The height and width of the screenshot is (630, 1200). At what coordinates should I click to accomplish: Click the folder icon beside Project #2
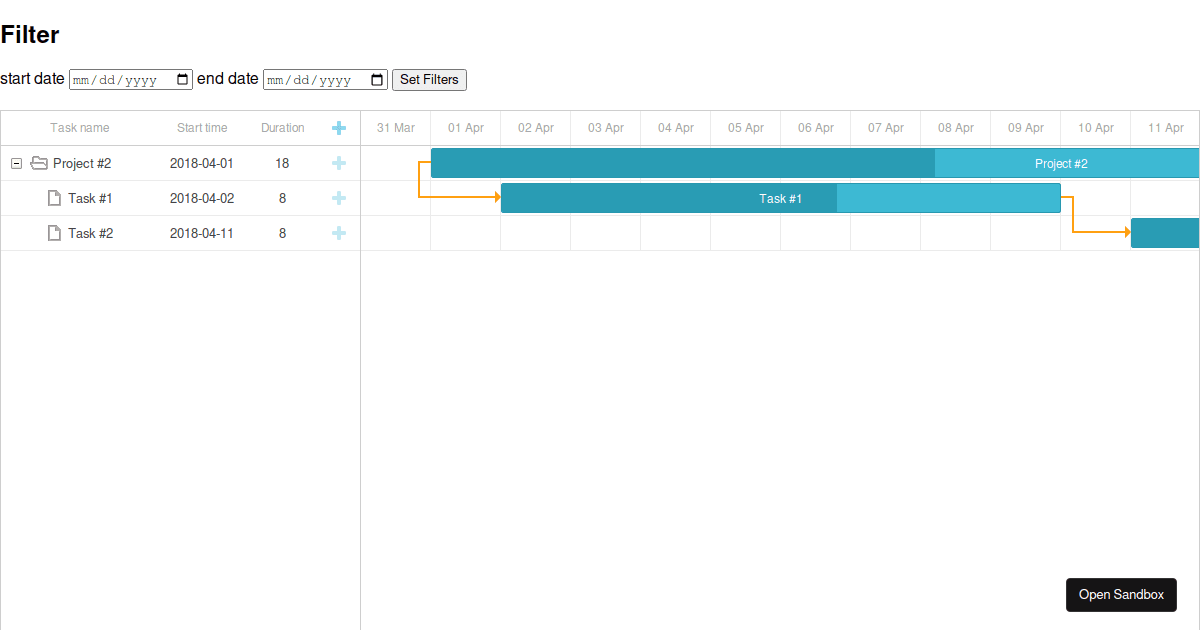(39, 163)
